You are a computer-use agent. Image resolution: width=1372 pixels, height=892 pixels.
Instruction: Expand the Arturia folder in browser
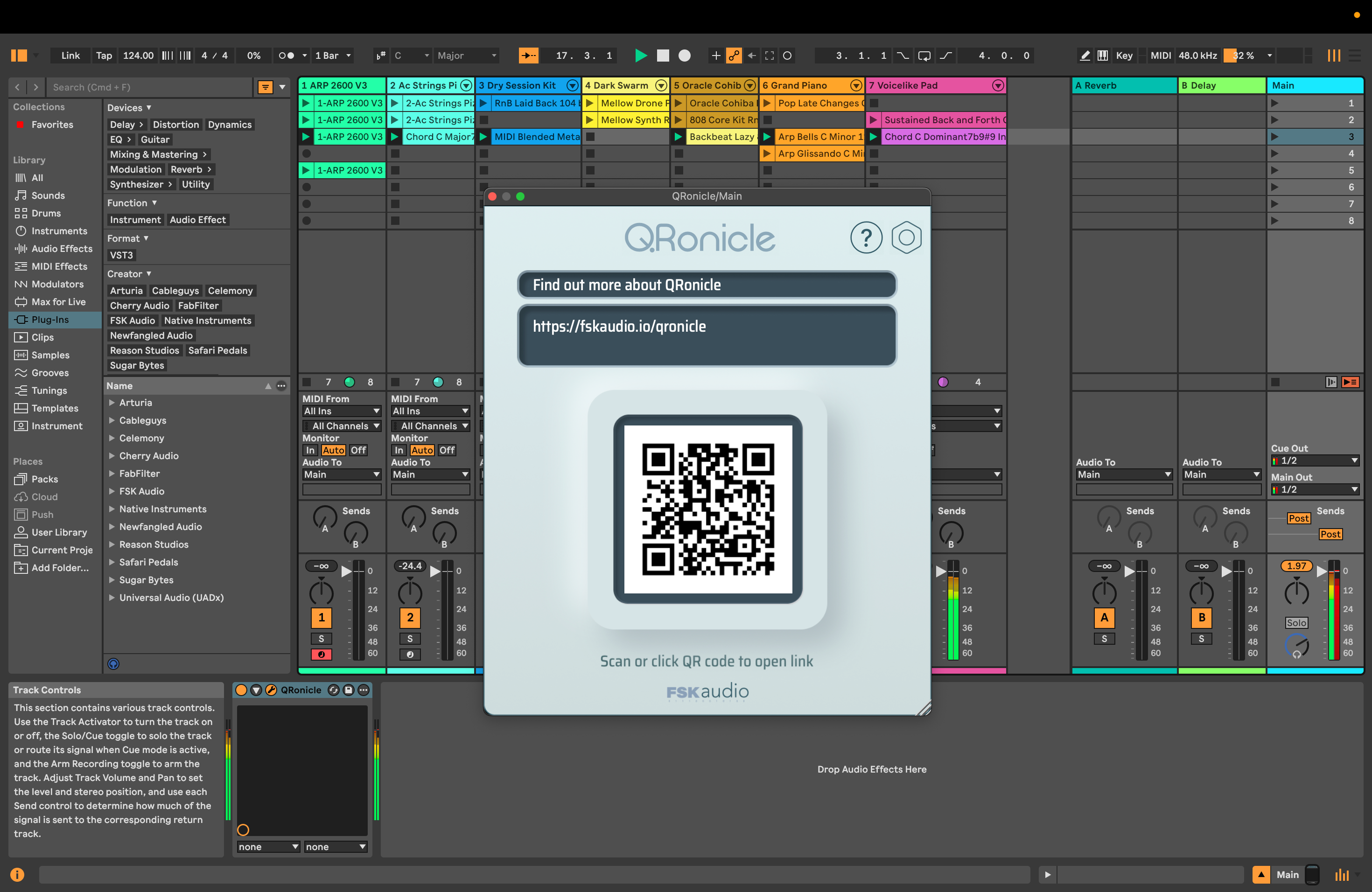(x=112, y=403)
